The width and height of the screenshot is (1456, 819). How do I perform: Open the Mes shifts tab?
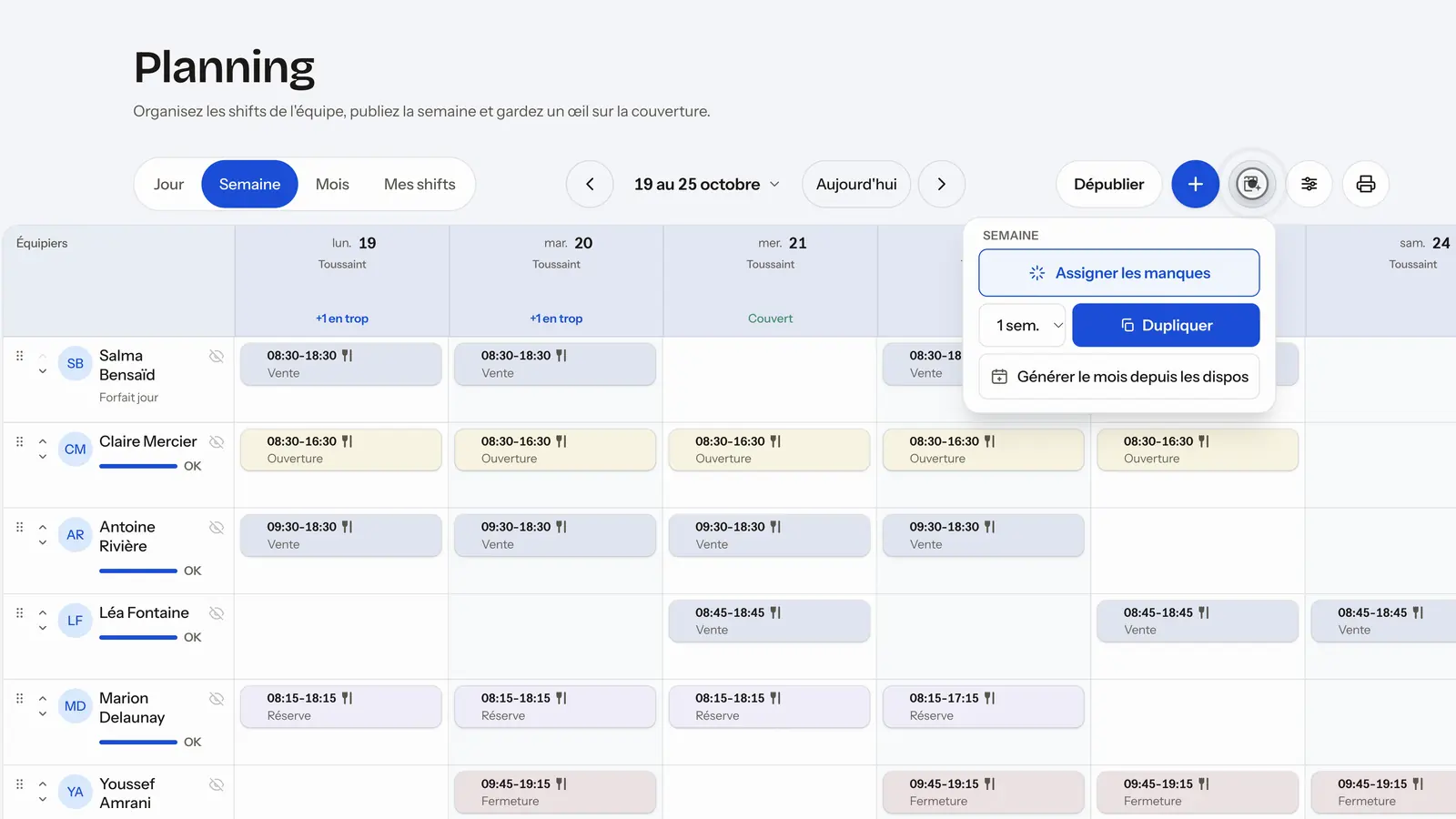click(420, 184)
